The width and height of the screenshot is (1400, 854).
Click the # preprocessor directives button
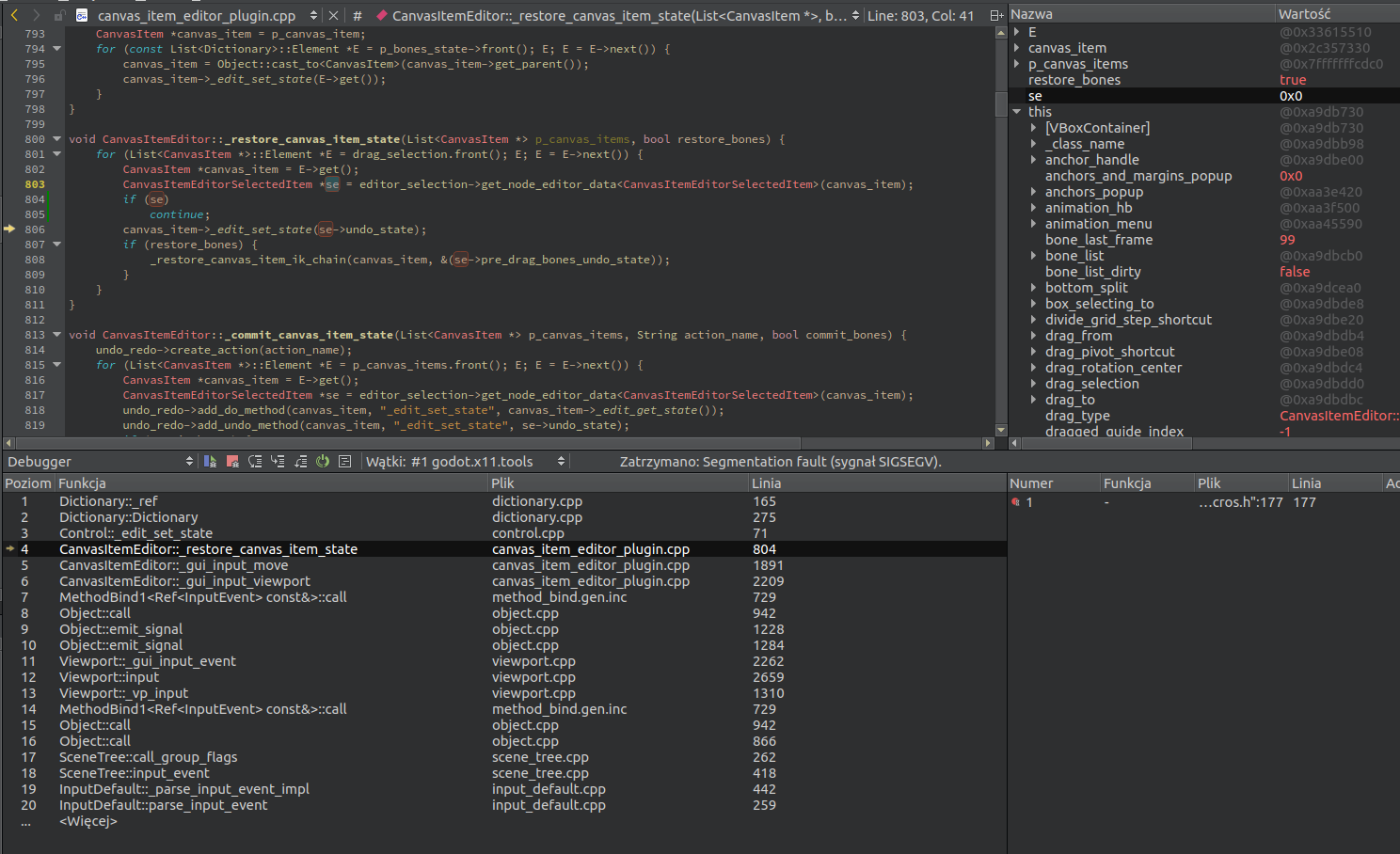tap(357, 15)
